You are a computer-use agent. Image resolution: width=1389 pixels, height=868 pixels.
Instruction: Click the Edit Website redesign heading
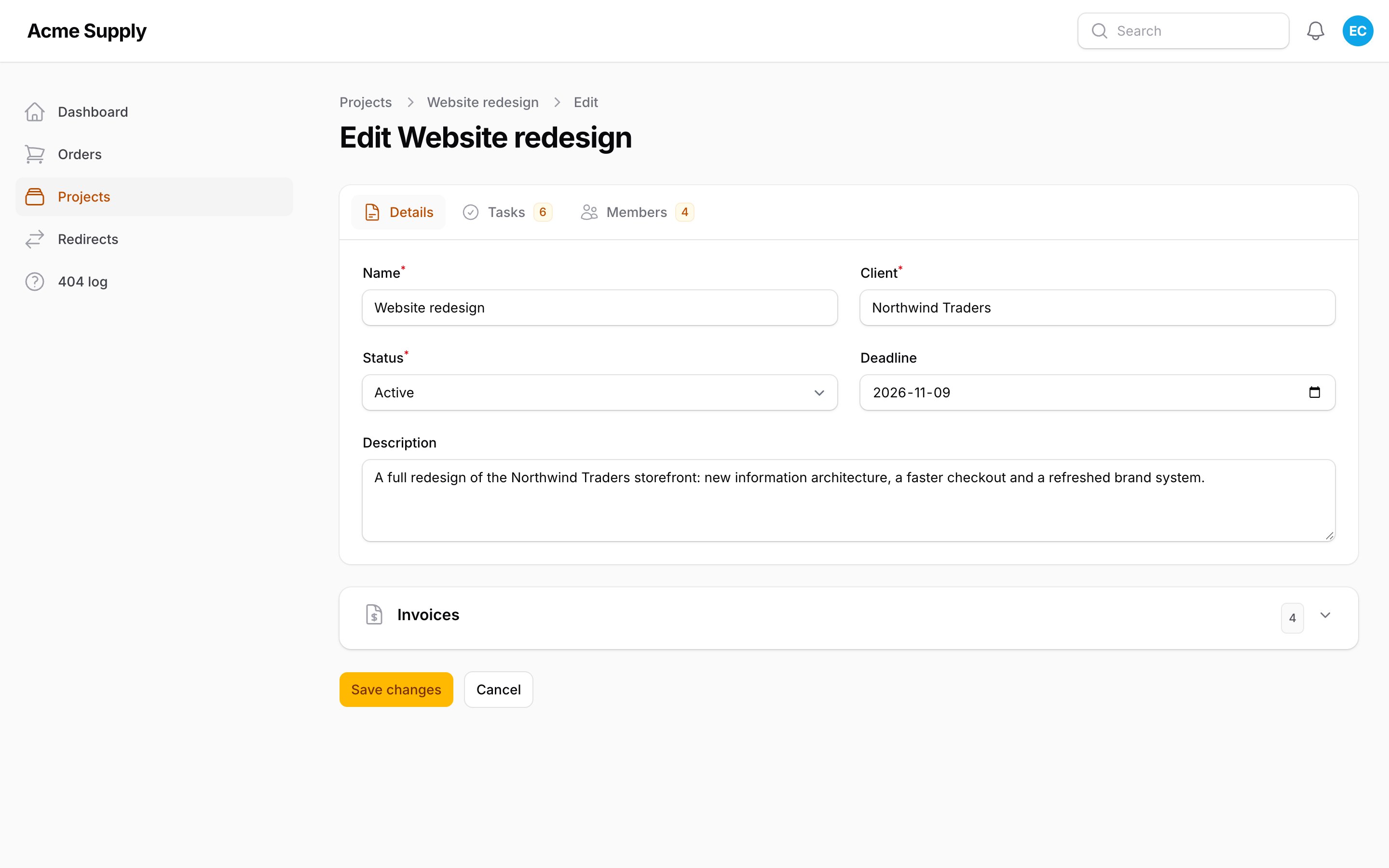point(486,138)
